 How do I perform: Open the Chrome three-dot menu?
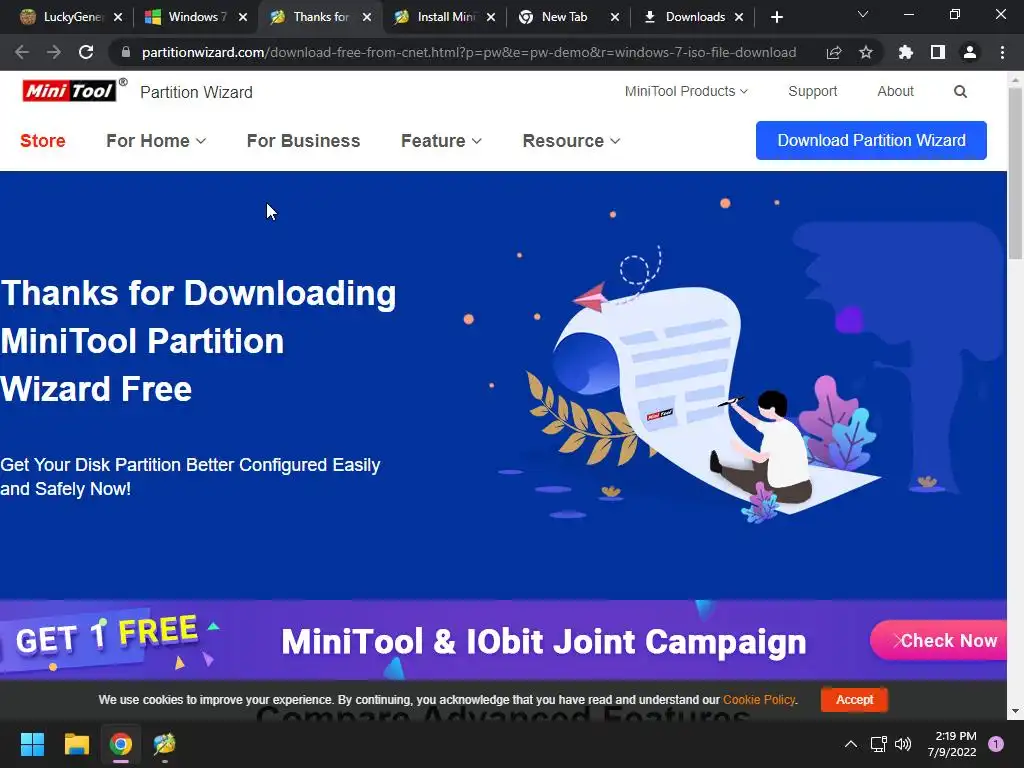tap(1002, 52)
